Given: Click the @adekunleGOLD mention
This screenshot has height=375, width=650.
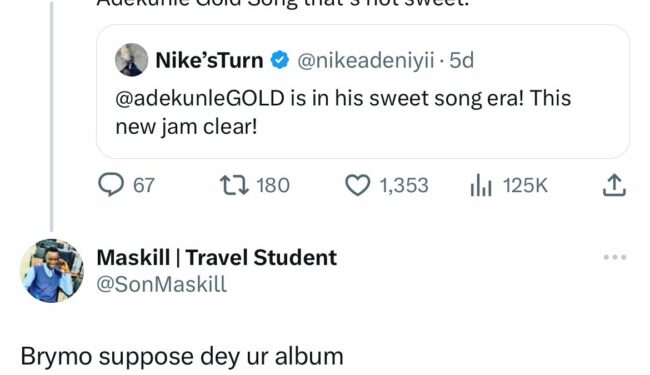Looking at the screenshot, I should (200, 99).
